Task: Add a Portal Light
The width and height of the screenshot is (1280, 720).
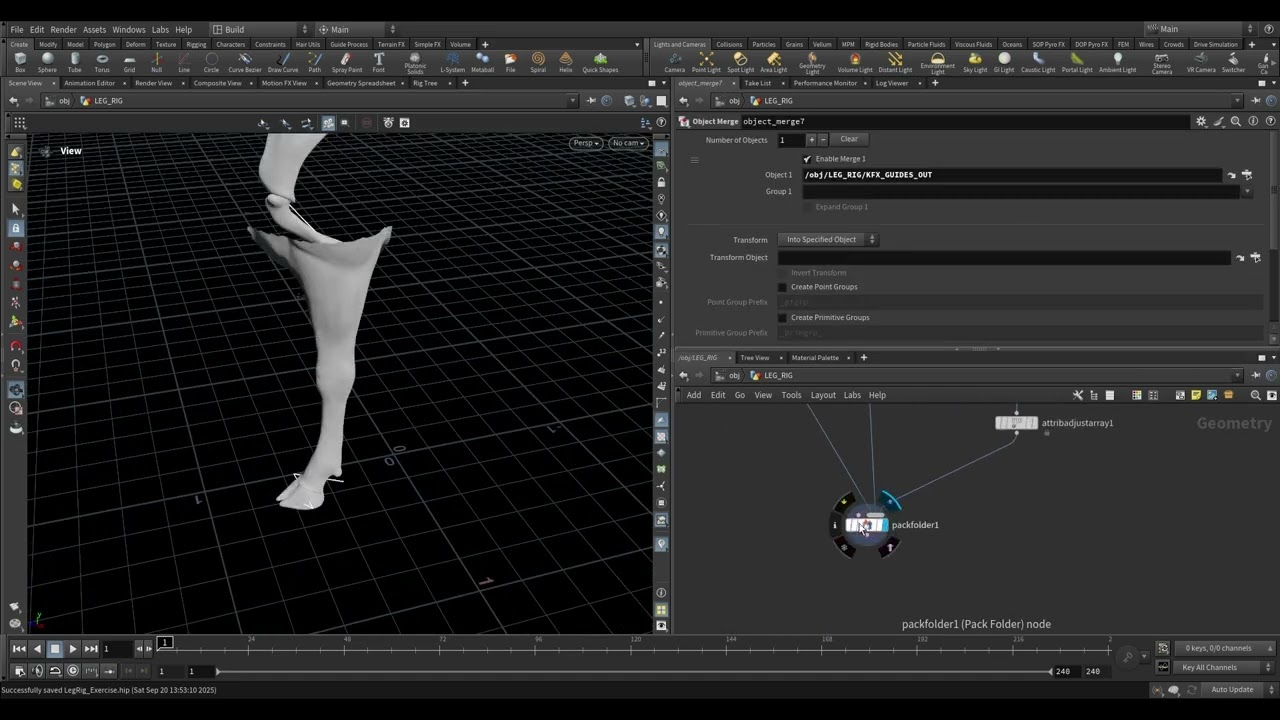Action: tap(1077, 62)
